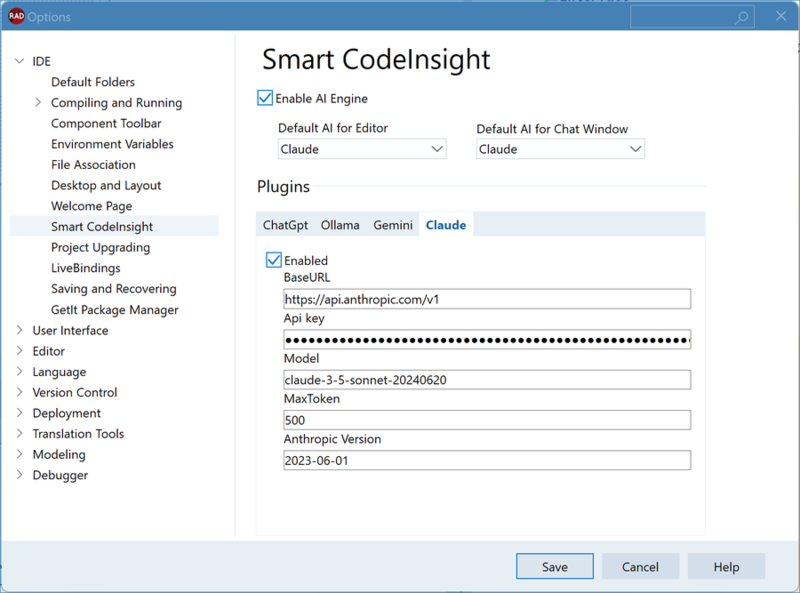Screen dimensions: 800x593
Task: Select Desktop and Layout in the tree
Action: pos(106,185)
